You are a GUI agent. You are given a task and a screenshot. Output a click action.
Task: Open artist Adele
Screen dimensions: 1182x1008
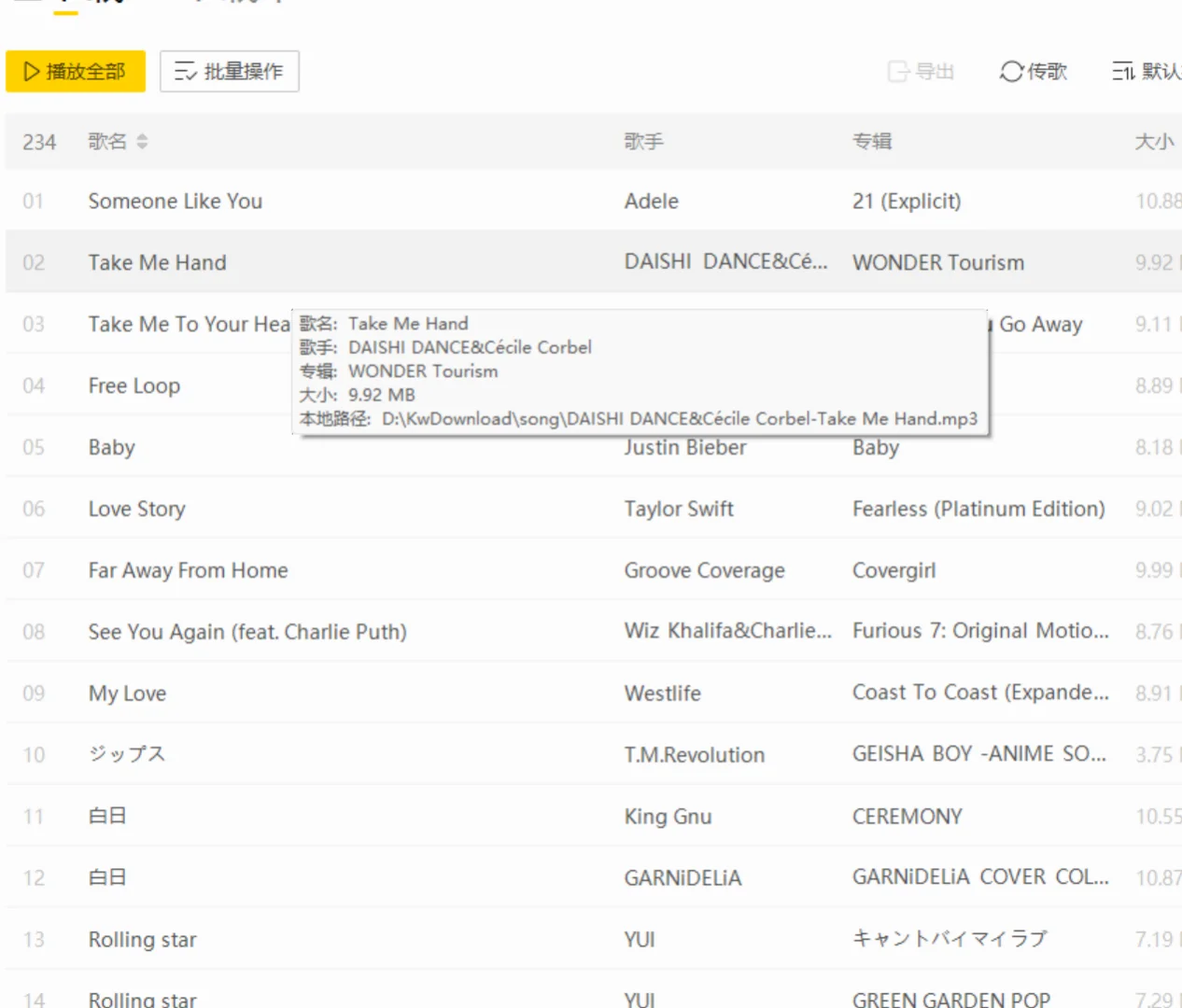pos(652,201)
